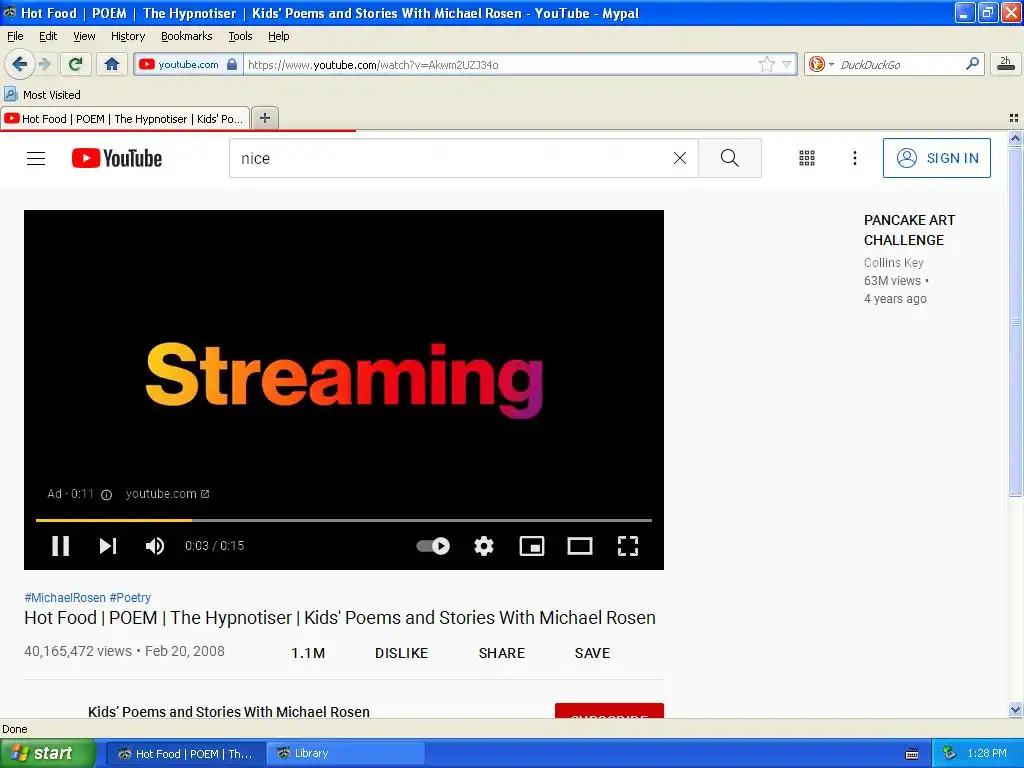The width and height of the screenshot is (1024, 768).
Task: Switch to Library window in taskbar
Action: (x=346, y=754)
